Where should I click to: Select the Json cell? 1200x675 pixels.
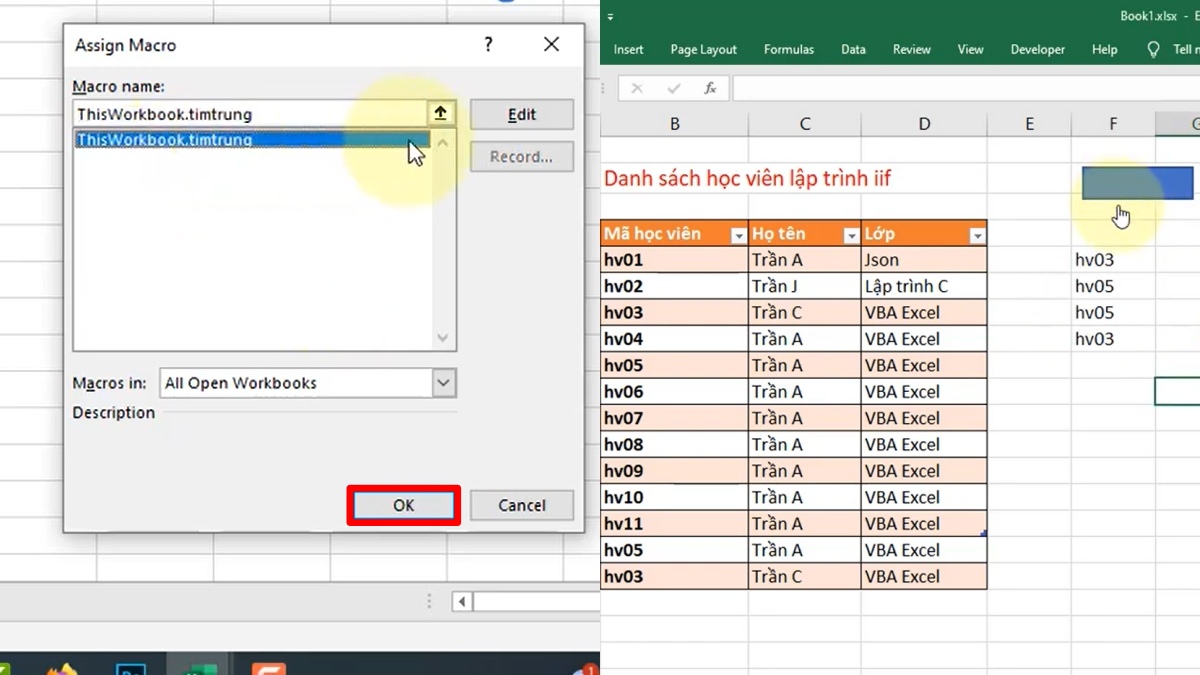pyautogui.click(x=924, y=260)
